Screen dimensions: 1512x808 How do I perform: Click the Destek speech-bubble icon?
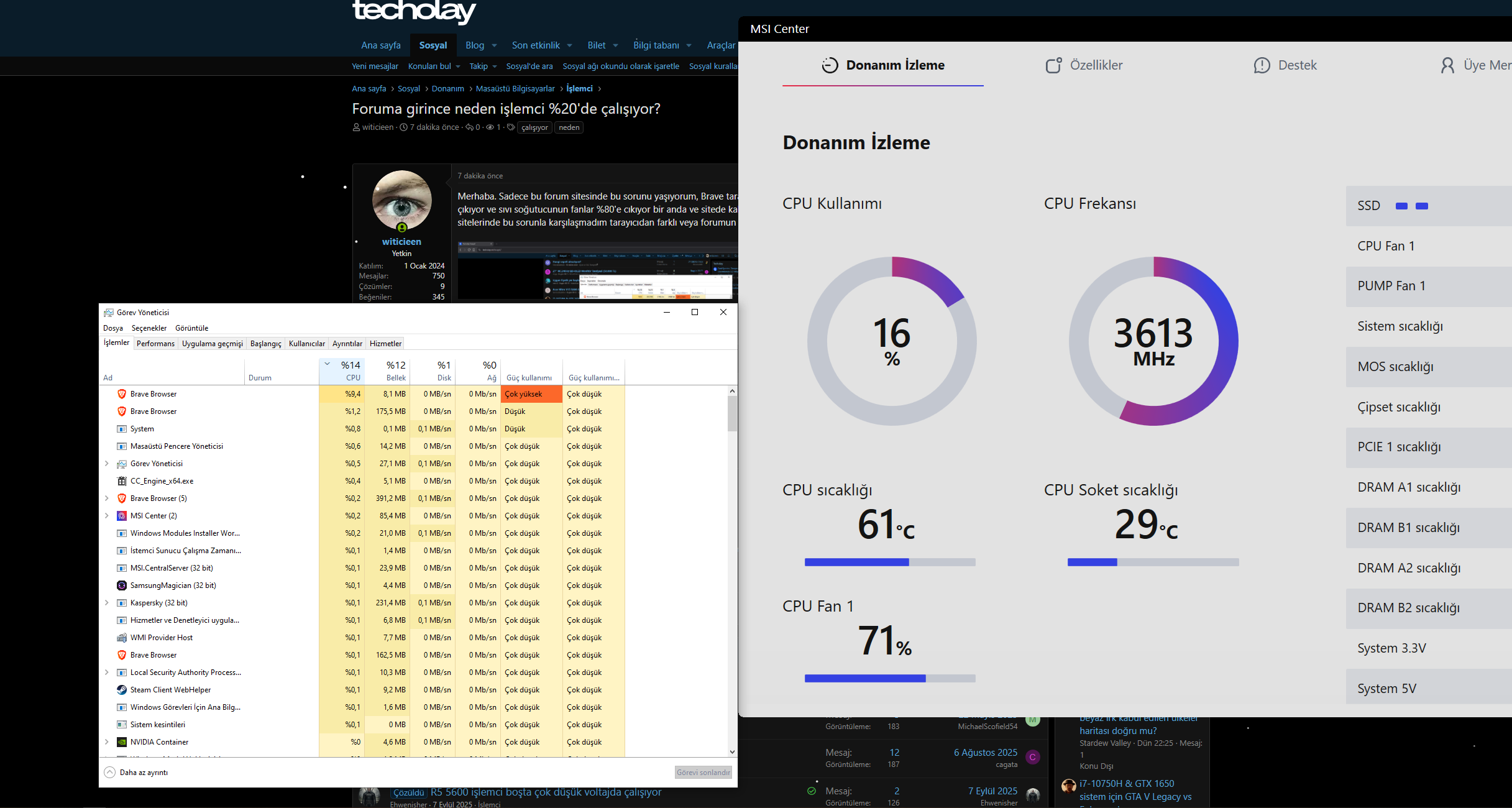click(1262, 65)
